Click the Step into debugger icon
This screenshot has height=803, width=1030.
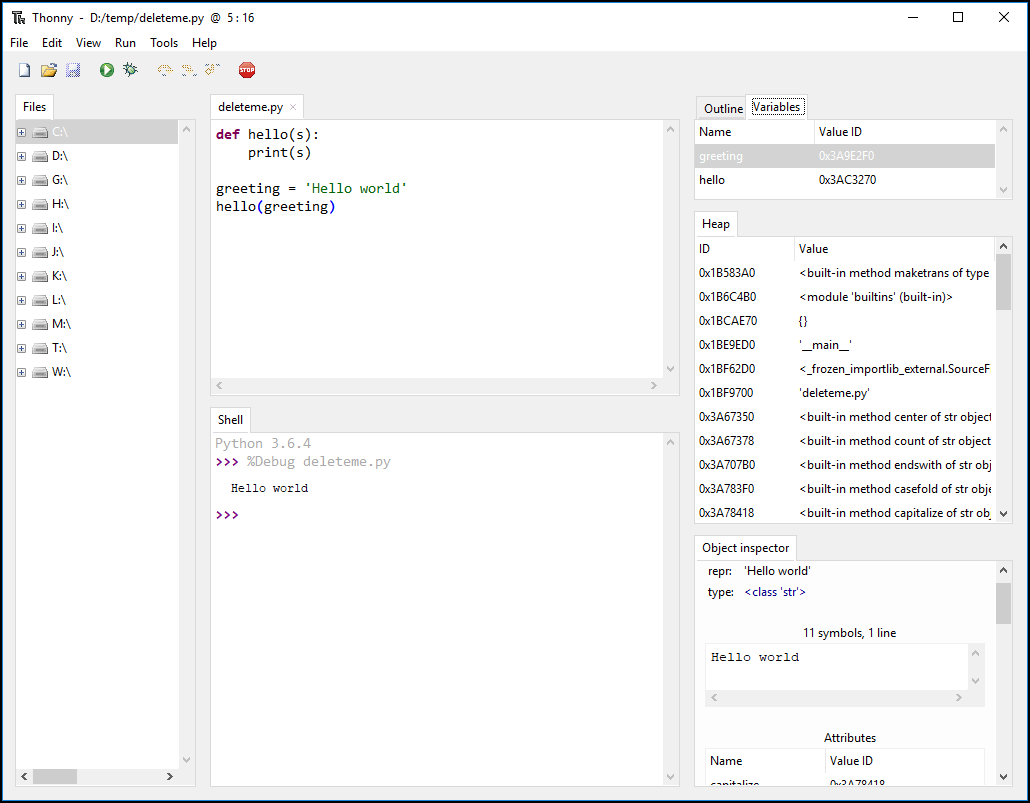(189, 70)
